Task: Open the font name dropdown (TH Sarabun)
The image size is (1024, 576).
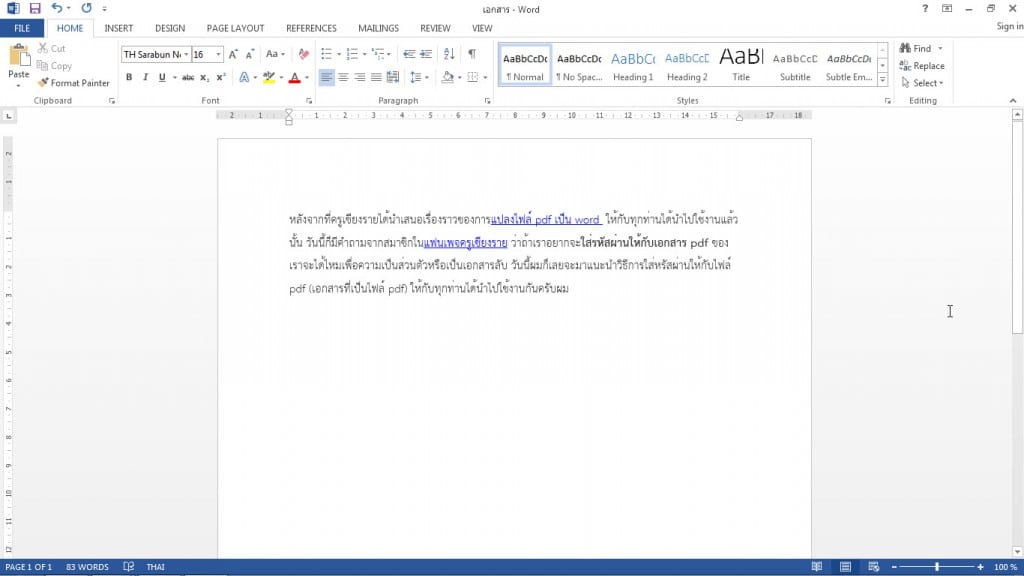Action: tap(186, 55)
